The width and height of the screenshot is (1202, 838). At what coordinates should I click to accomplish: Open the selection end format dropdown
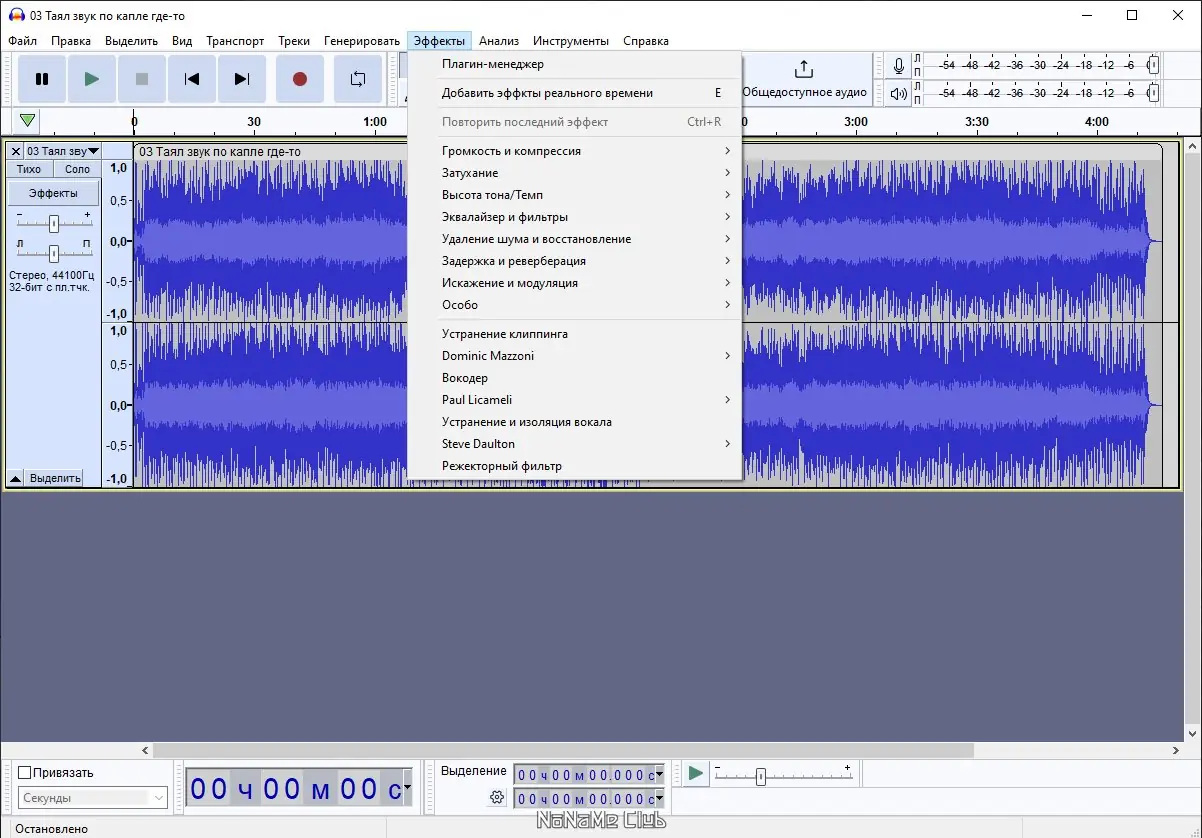(x=660, y=799)
